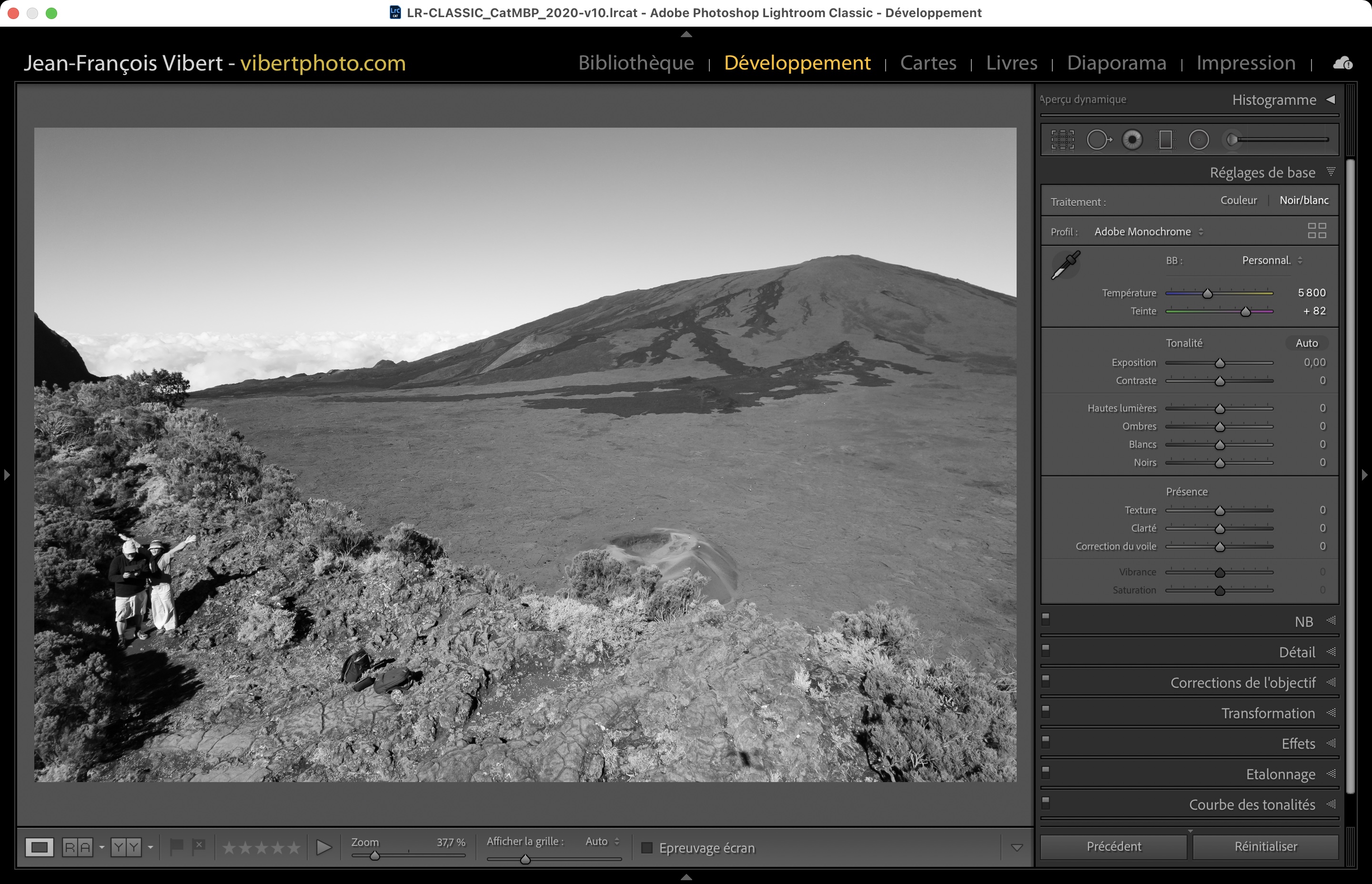Switch to loupe view mode
This screenshot has height=884, width=1372.
tap(40, 847)
